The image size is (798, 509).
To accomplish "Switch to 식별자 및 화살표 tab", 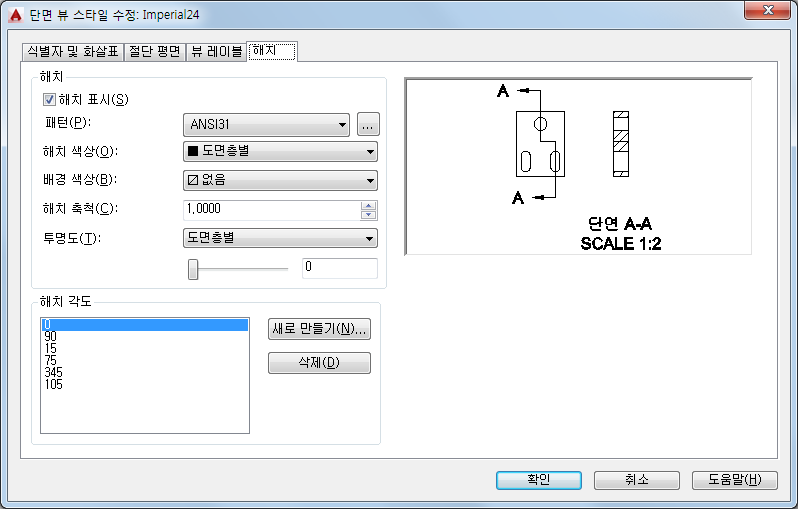I will (x=73, y=52).
